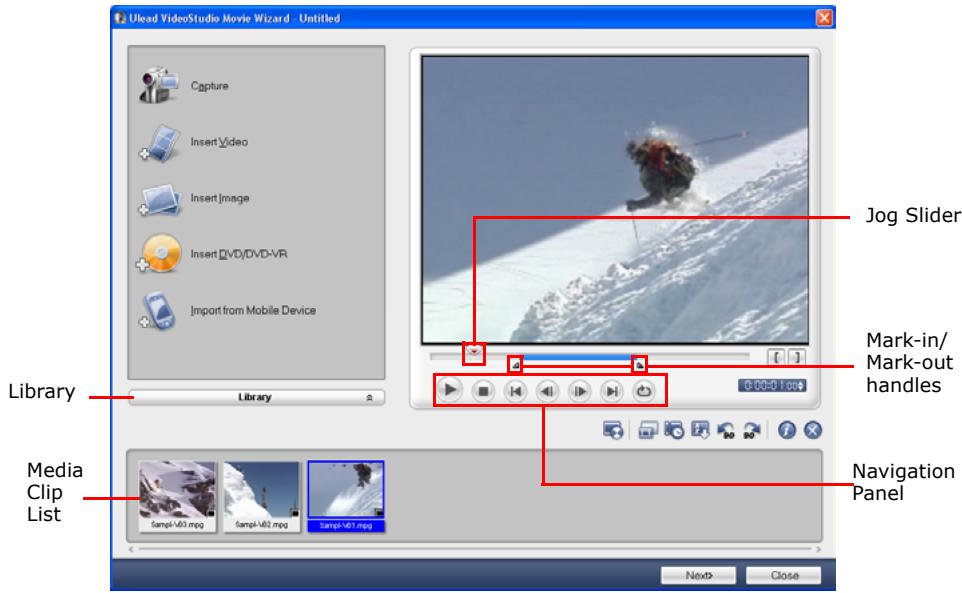Click the film-with-clock clip icon
This screenshot has width=962, height=593.
coord(674,430)
